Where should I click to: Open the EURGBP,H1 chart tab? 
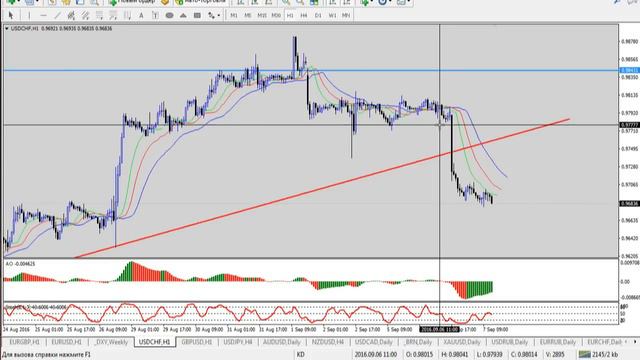[x=24, y=342]
